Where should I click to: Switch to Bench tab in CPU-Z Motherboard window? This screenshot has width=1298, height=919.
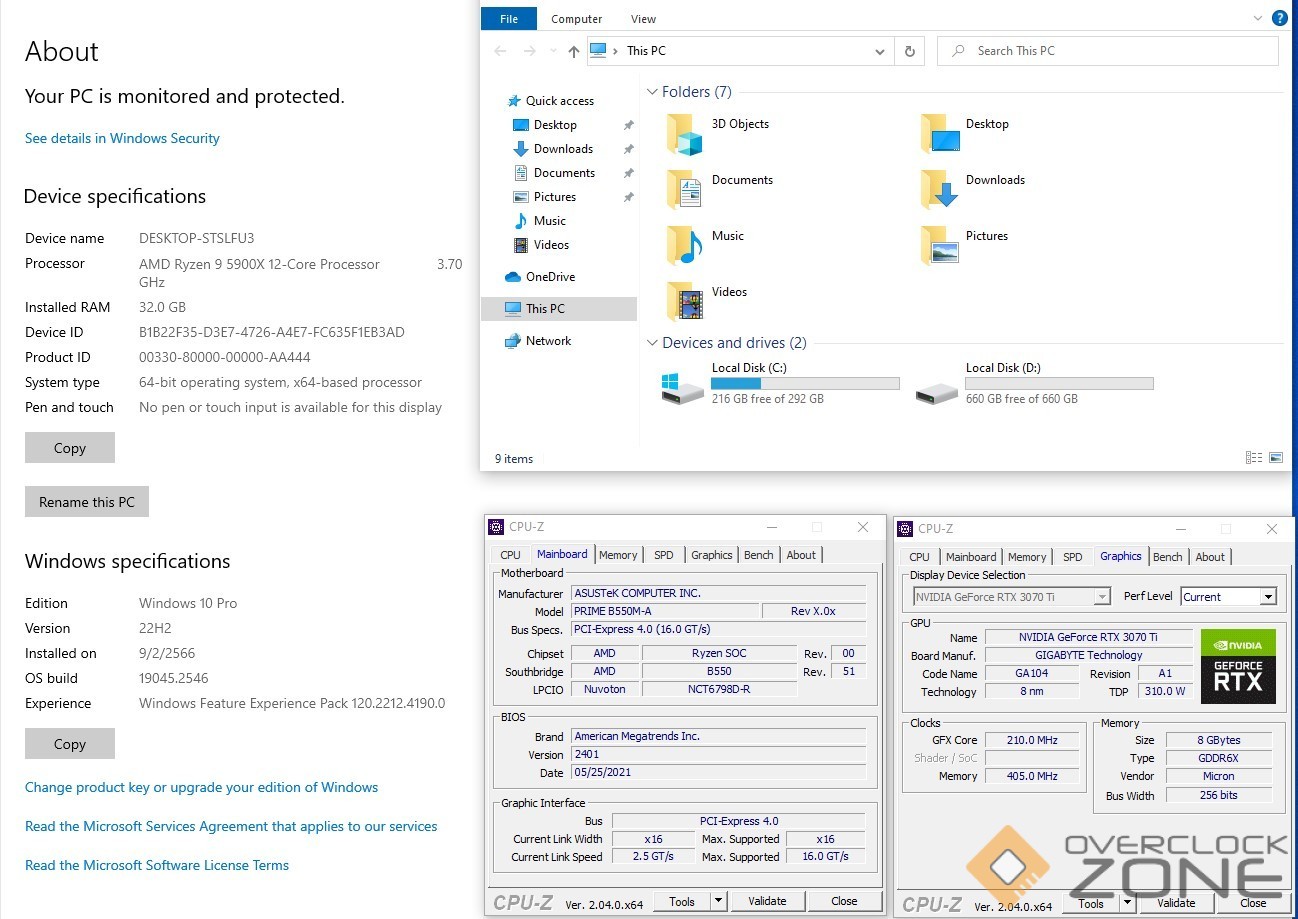pyautogui.click(x=759, y=555)
